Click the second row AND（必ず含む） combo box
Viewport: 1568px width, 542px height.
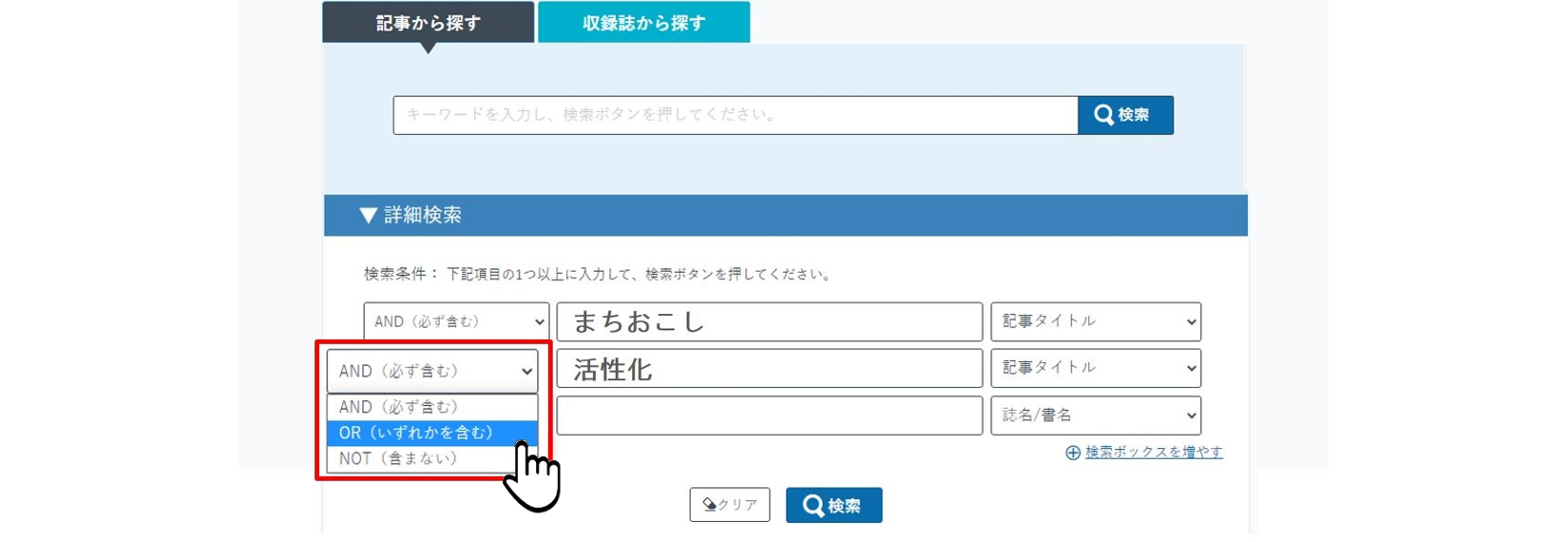click(432, 371)
